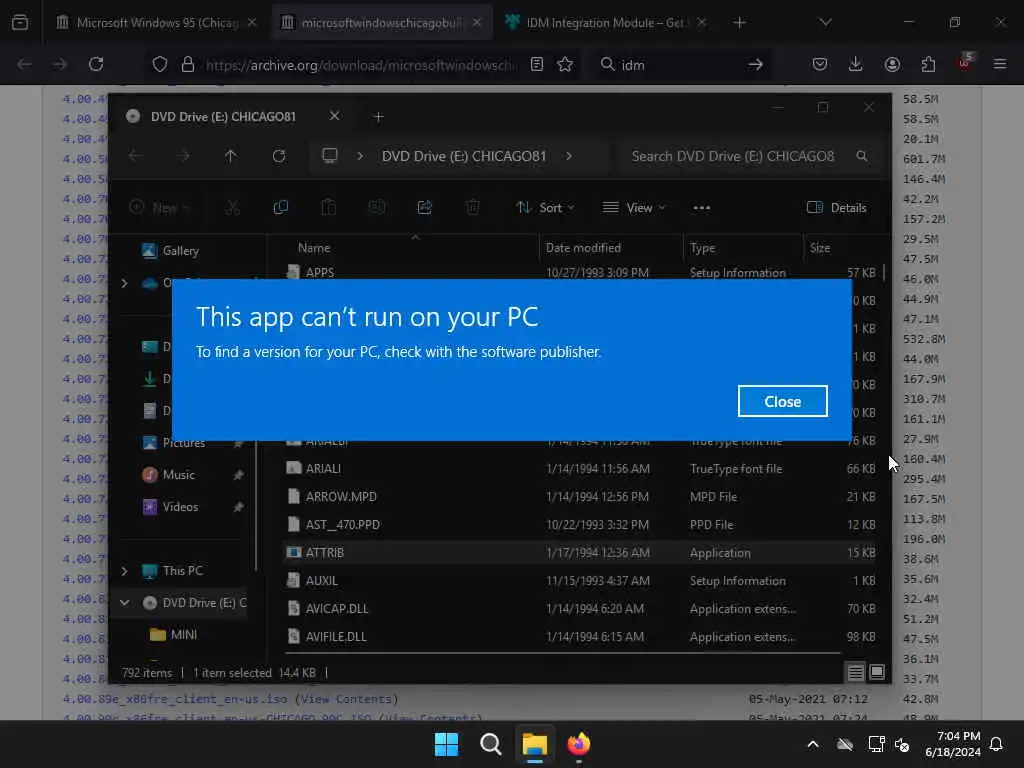Switch to large thumbnails view icon in status bar
Screen dimensions: 1024x768
click(x=877, y=672)
